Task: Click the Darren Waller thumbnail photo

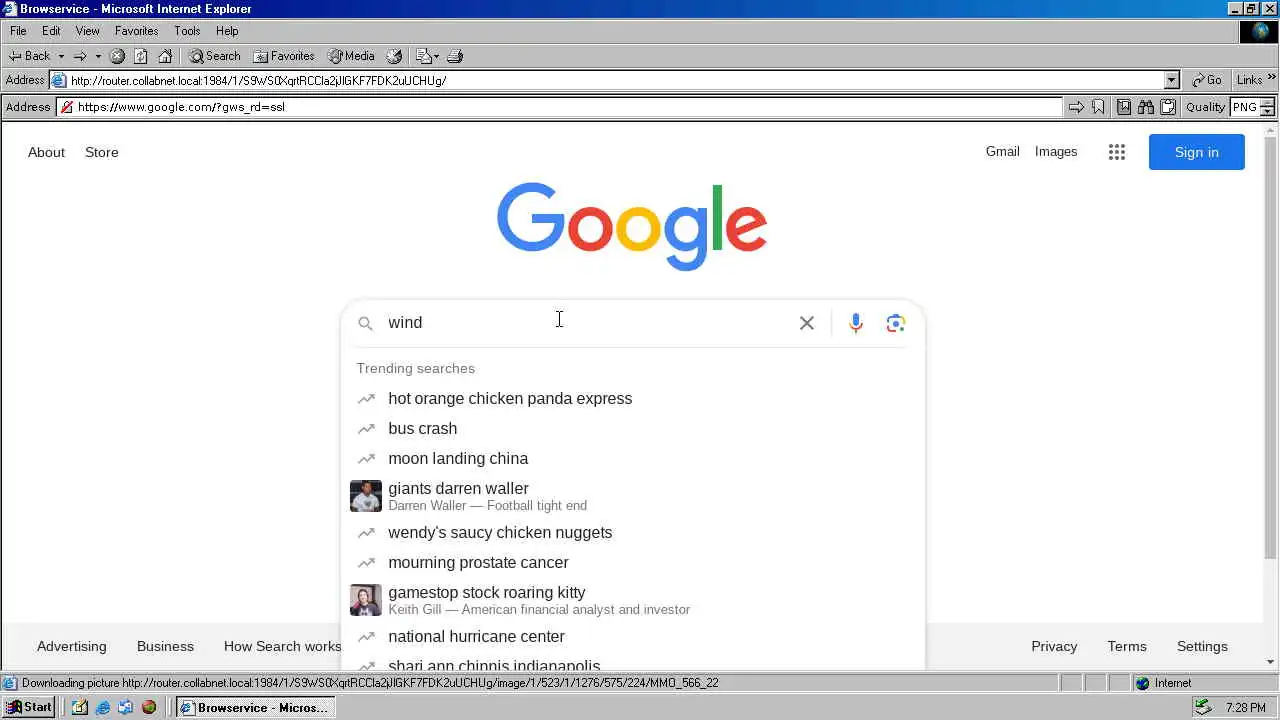Action: point(366,496)
